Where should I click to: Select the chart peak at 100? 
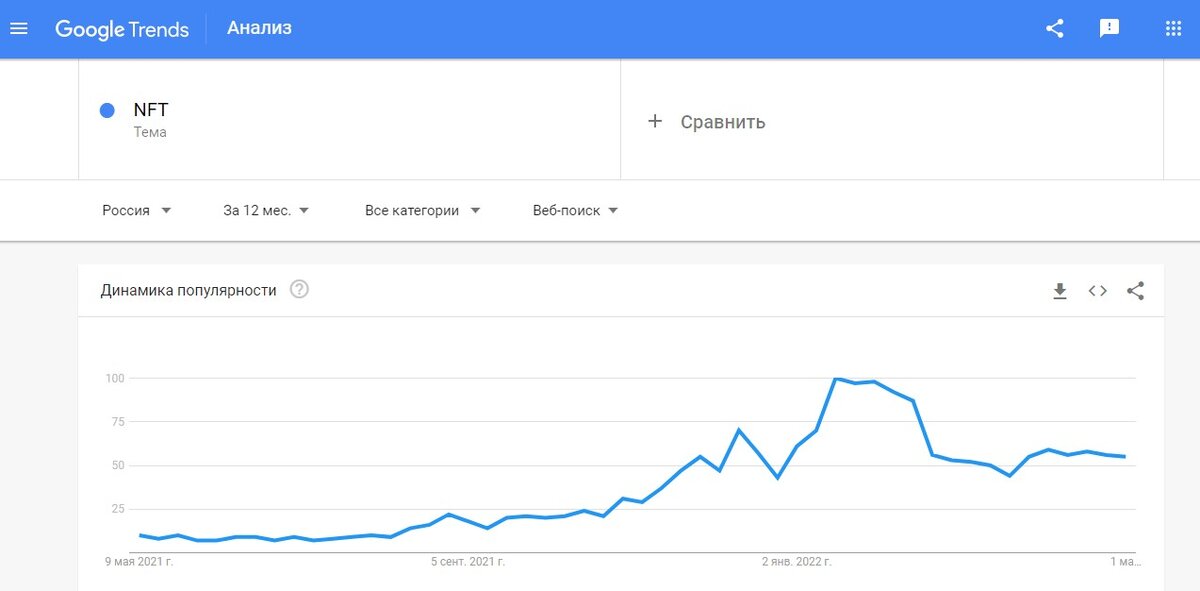[x=835, y=379]
